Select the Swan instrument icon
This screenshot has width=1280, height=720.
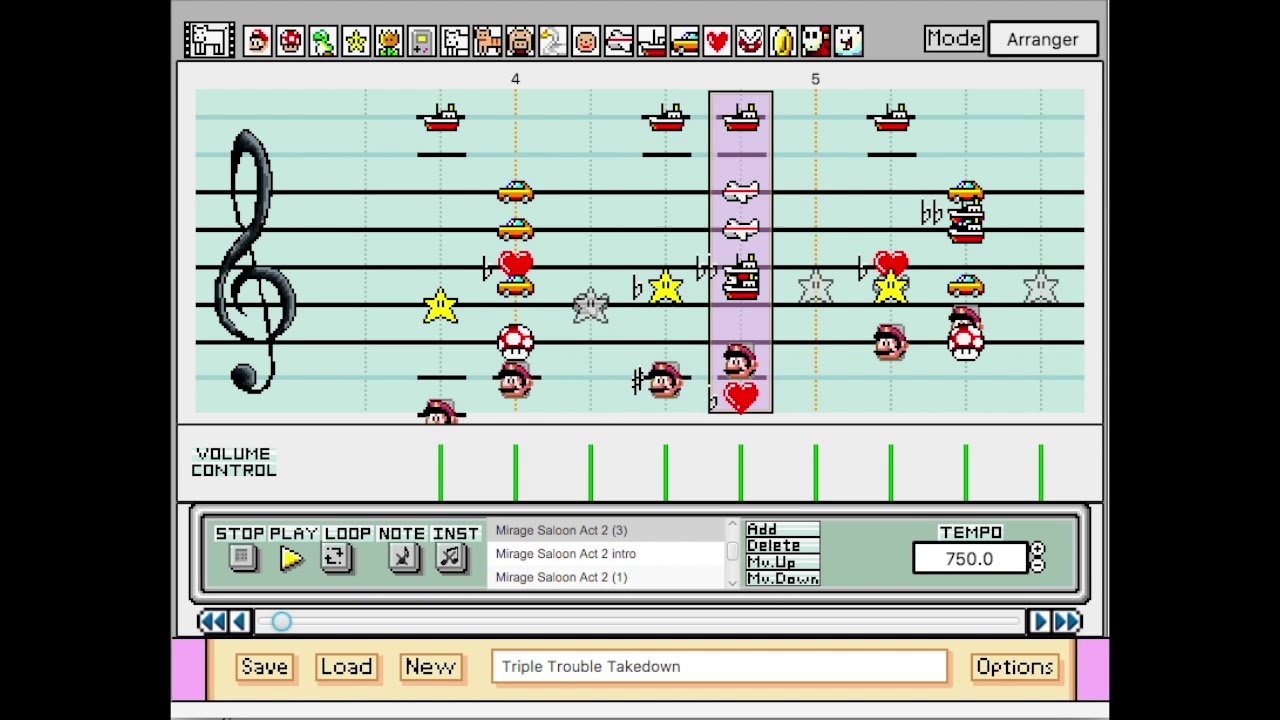tap(553, 41)
